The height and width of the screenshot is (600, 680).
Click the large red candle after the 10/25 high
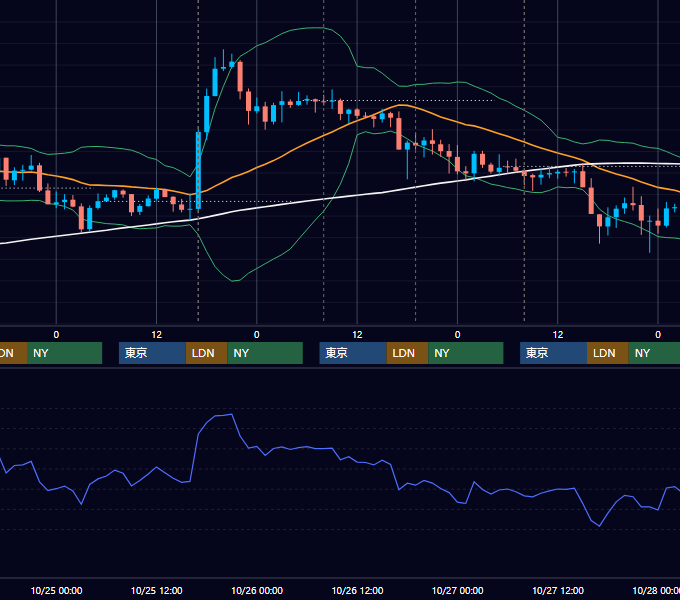coord(240,77)
